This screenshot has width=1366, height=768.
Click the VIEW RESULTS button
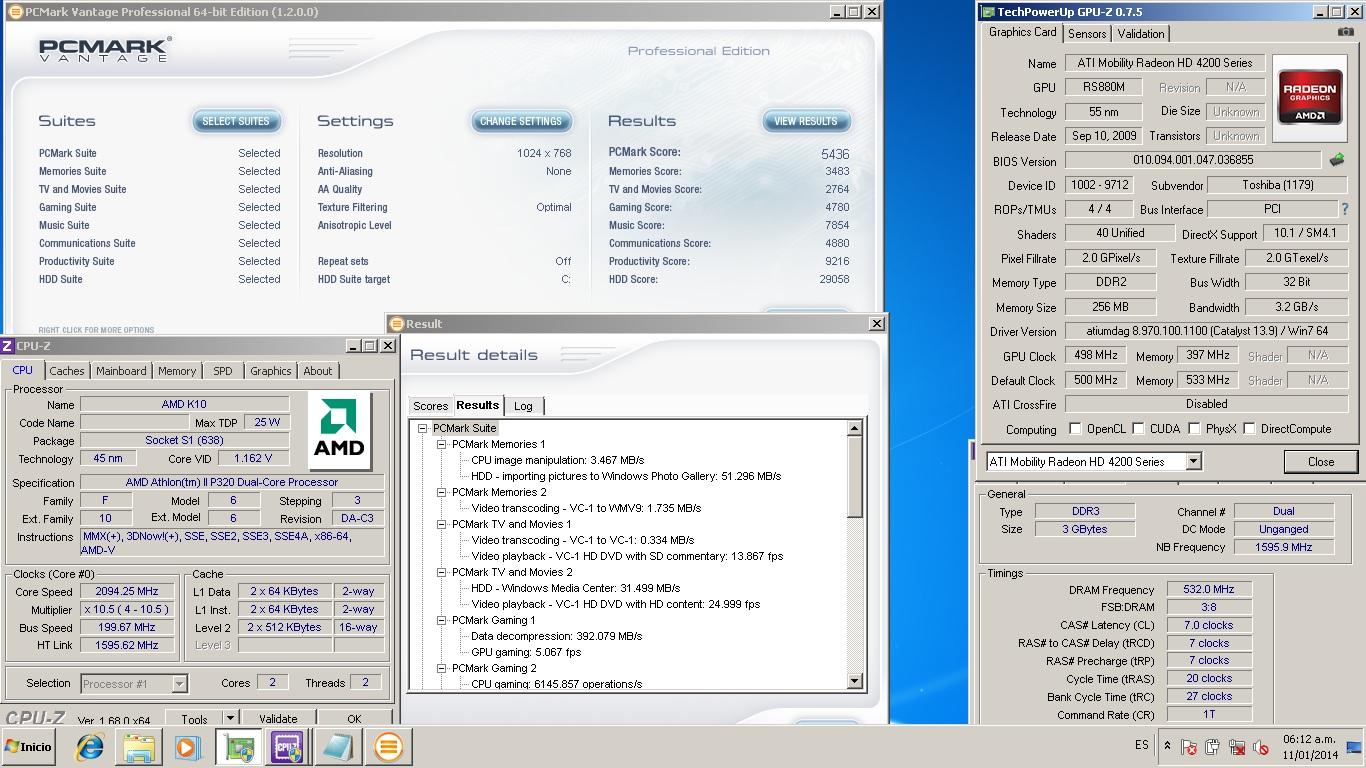tap(806, 121)
